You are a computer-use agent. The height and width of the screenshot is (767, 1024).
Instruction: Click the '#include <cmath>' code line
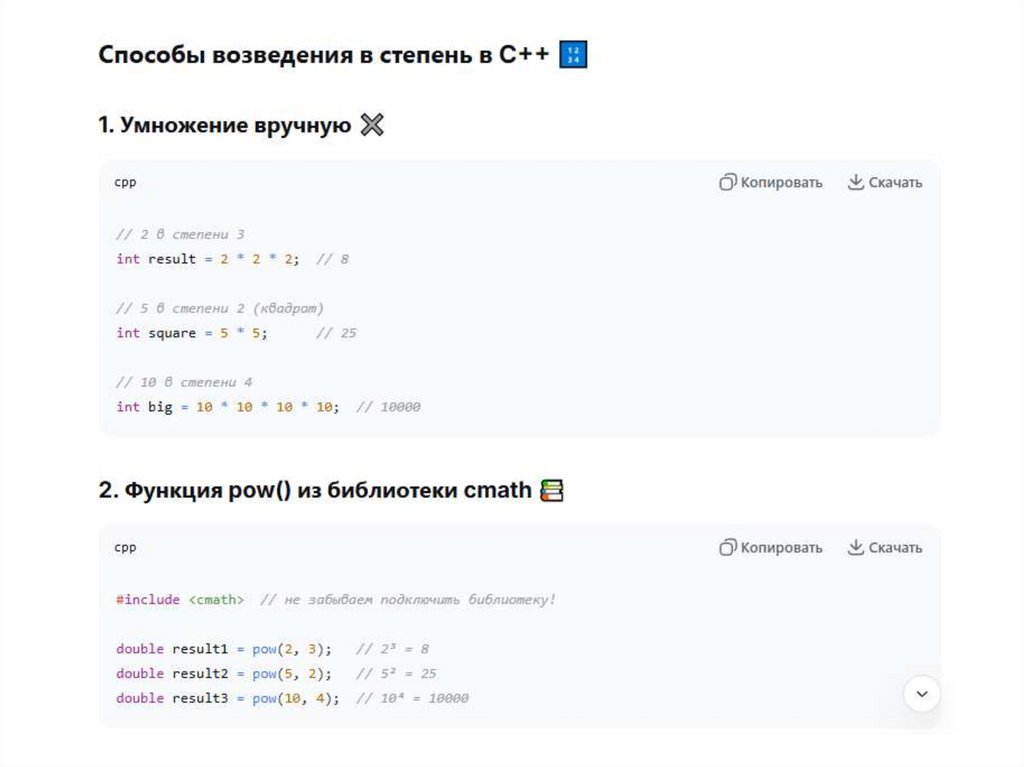click(x=180, y=600)
